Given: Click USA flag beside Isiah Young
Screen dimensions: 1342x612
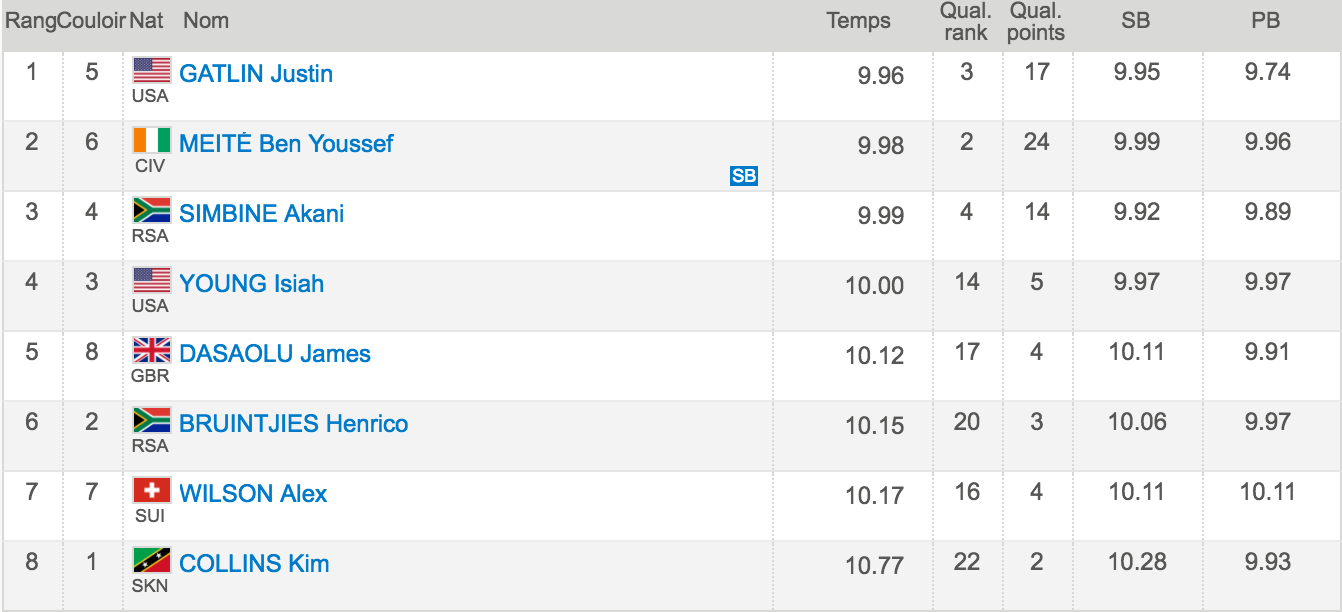Looking at the screenshot, I should 152,280.
